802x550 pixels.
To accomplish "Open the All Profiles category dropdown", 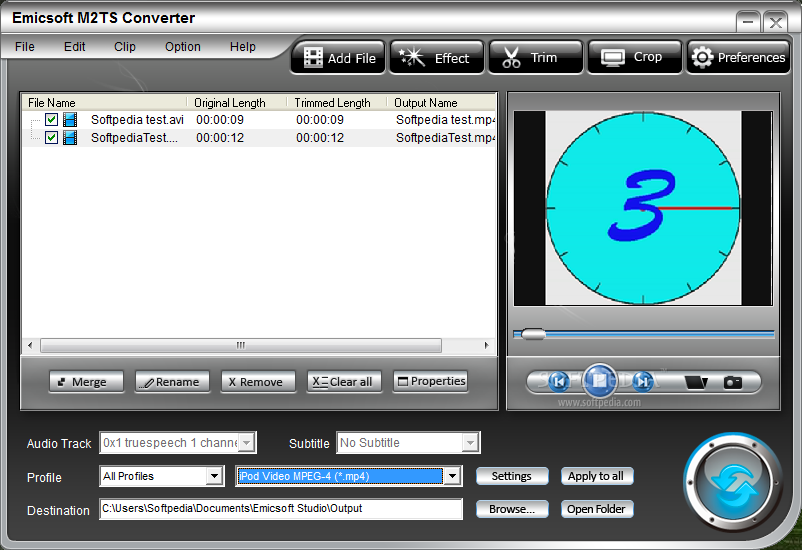I will point(215,476).
